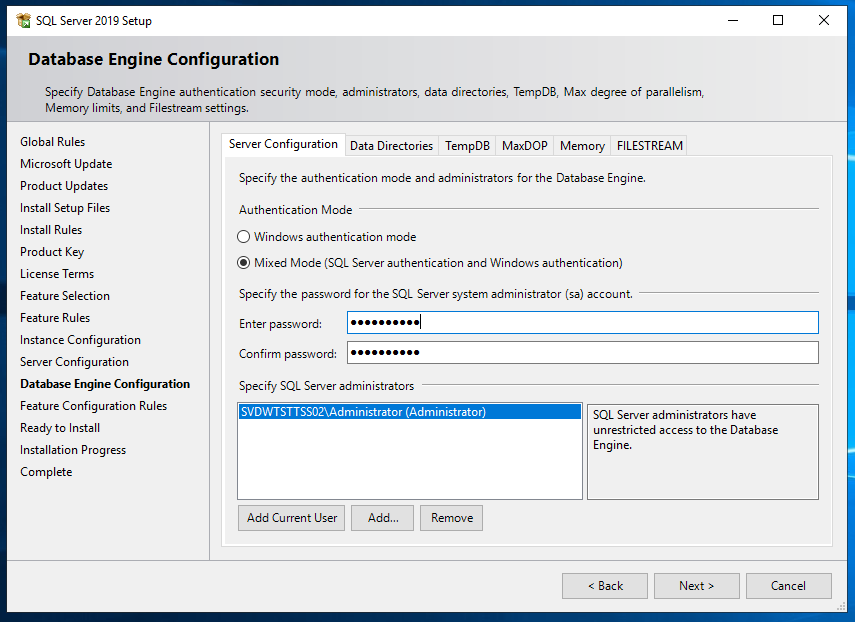Click the Remove button

coord(451,518)
